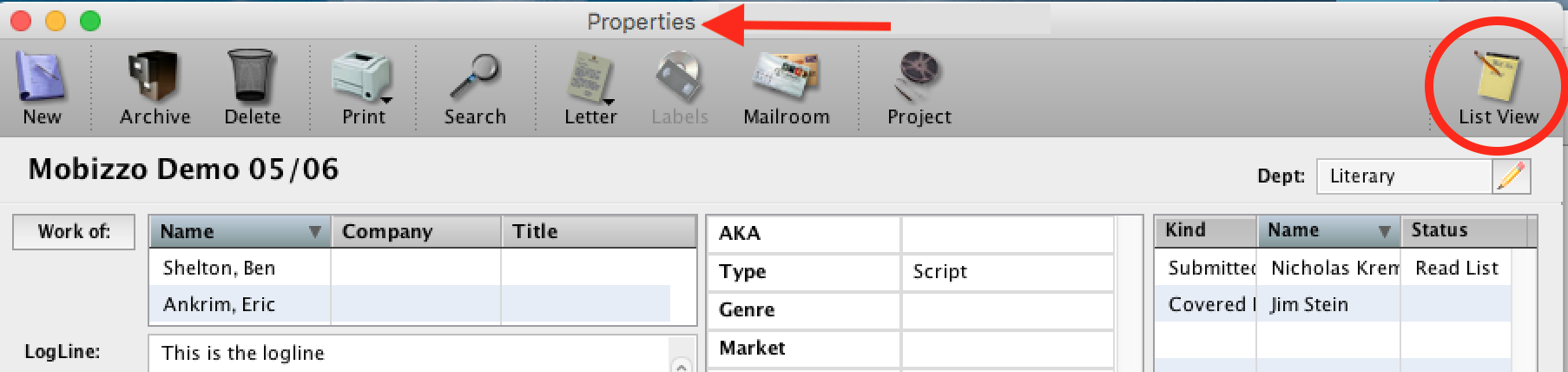Select the Submitted Nicholas Krem row
The image size is (1568, 372).
pos(1334,268)
